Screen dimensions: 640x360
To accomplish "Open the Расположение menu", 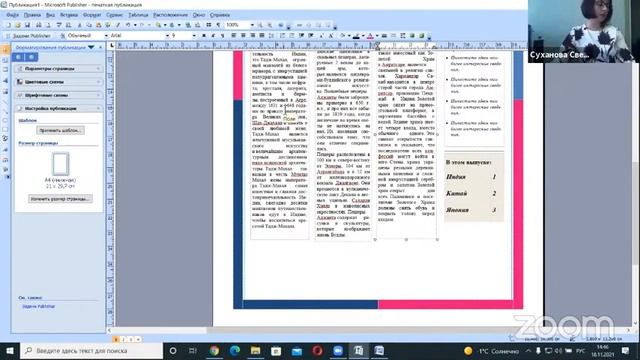I will pos(170,15).
